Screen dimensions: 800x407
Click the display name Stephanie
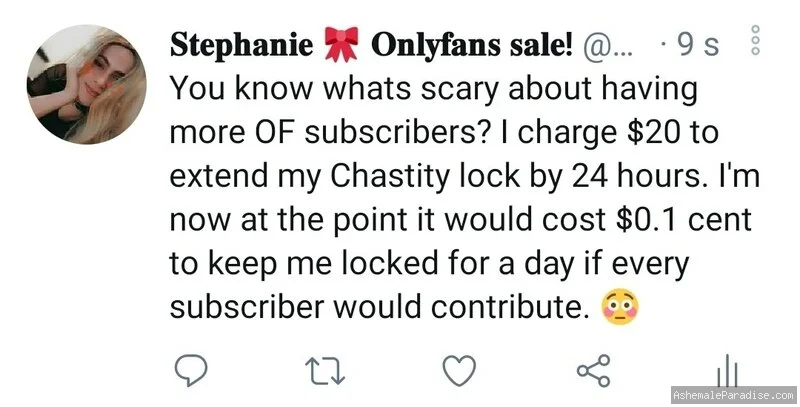click(x=241, y=44)
